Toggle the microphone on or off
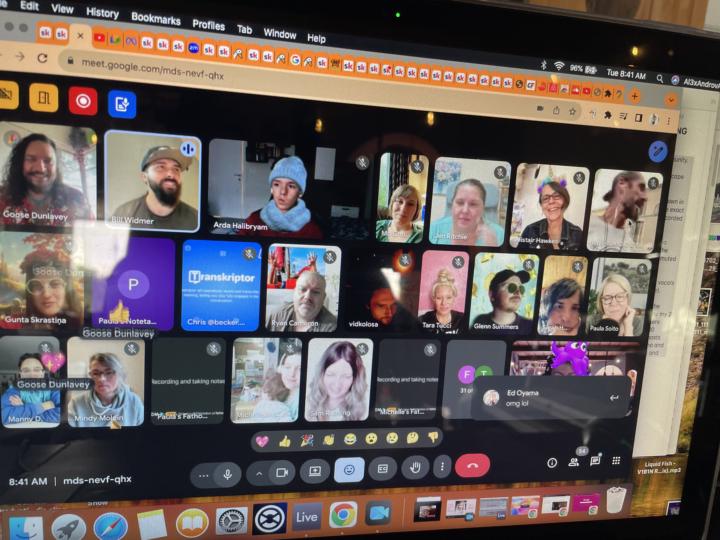The height and width of the screenshot is (540, 720). [x=227, y=474]
